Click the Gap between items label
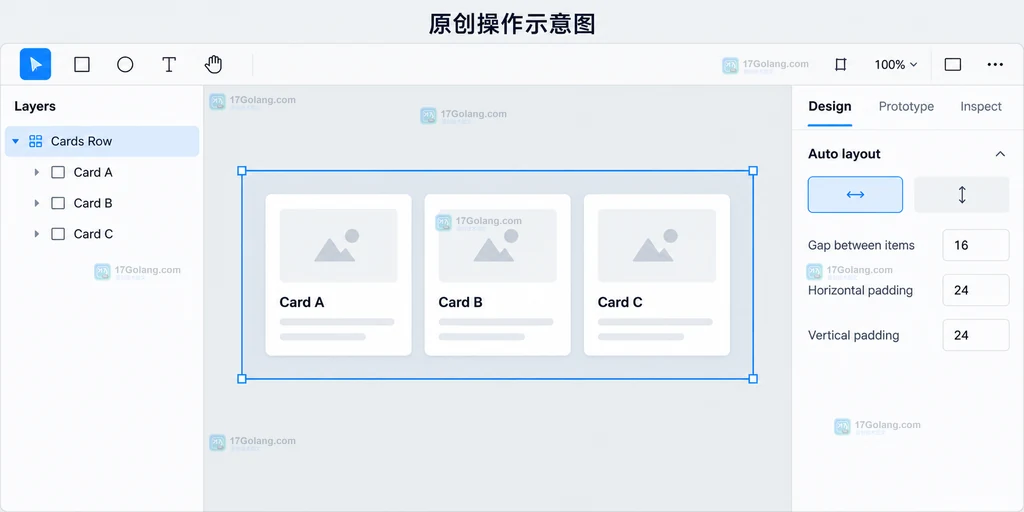This screenshot has height=512, width=1024. coord(861,246)
